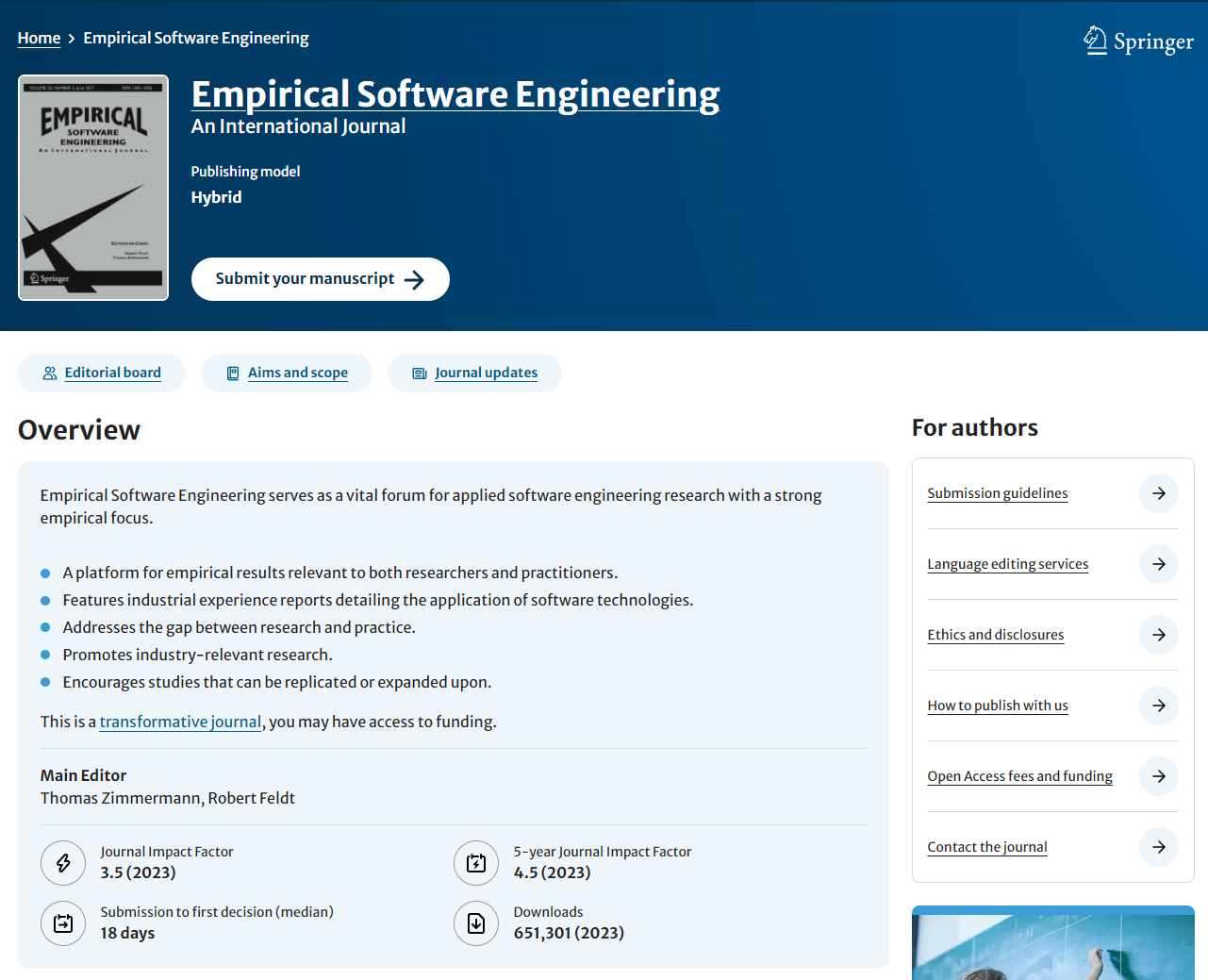Screen dimensions: 1208x980
Task: Submit your manuscript button
Action: pyautogui.click(x=321, y=279)
